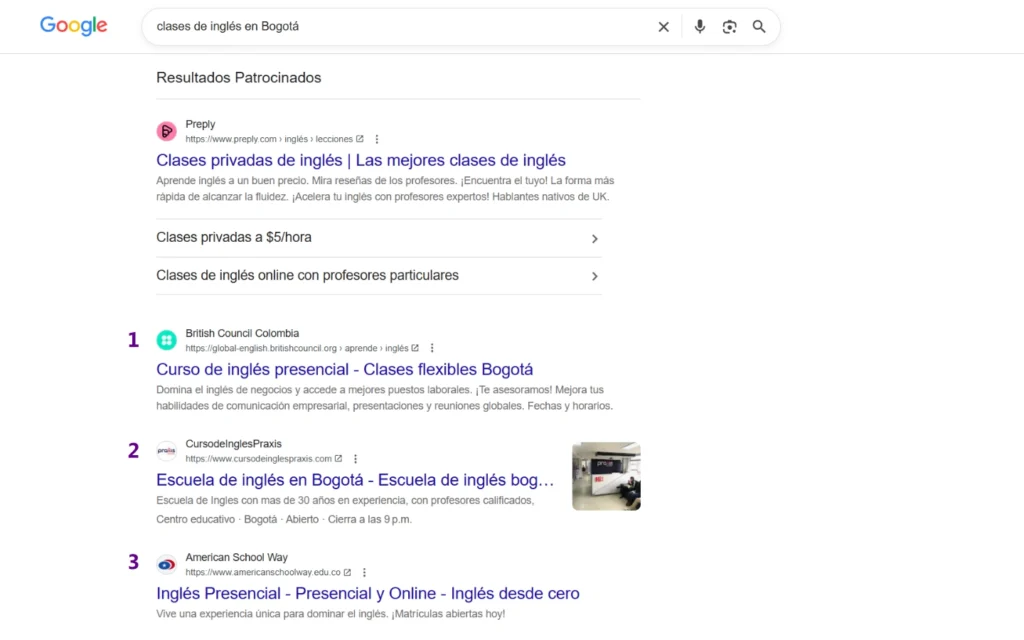Click the external link icon beside the americanschoolway.edu.co URL
The height and width of the screenshot is (640, 1024).
[x=347, y=571]
